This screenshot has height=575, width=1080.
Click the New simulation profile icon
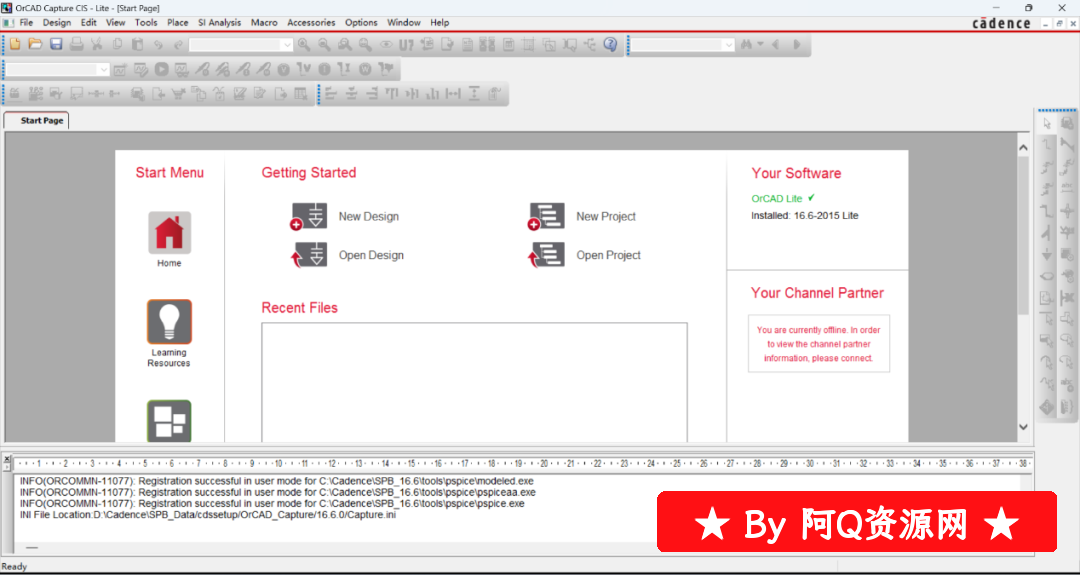[x=121, y=69]
